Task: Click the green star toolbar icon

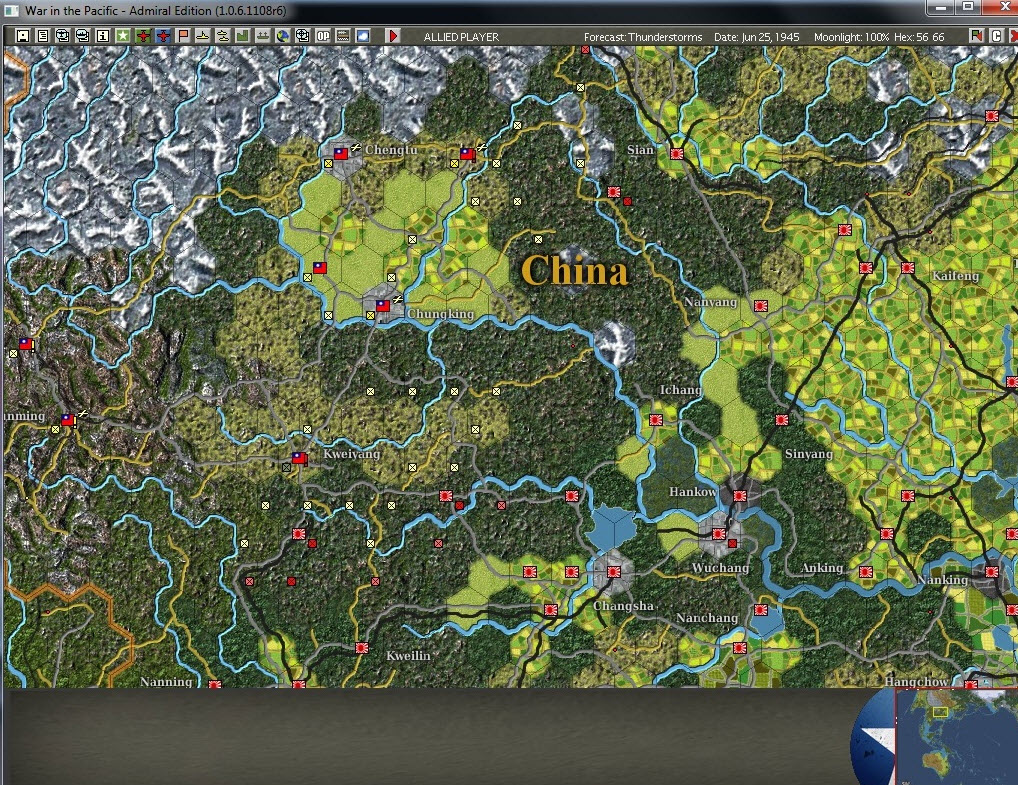Action: pos(123,36)
